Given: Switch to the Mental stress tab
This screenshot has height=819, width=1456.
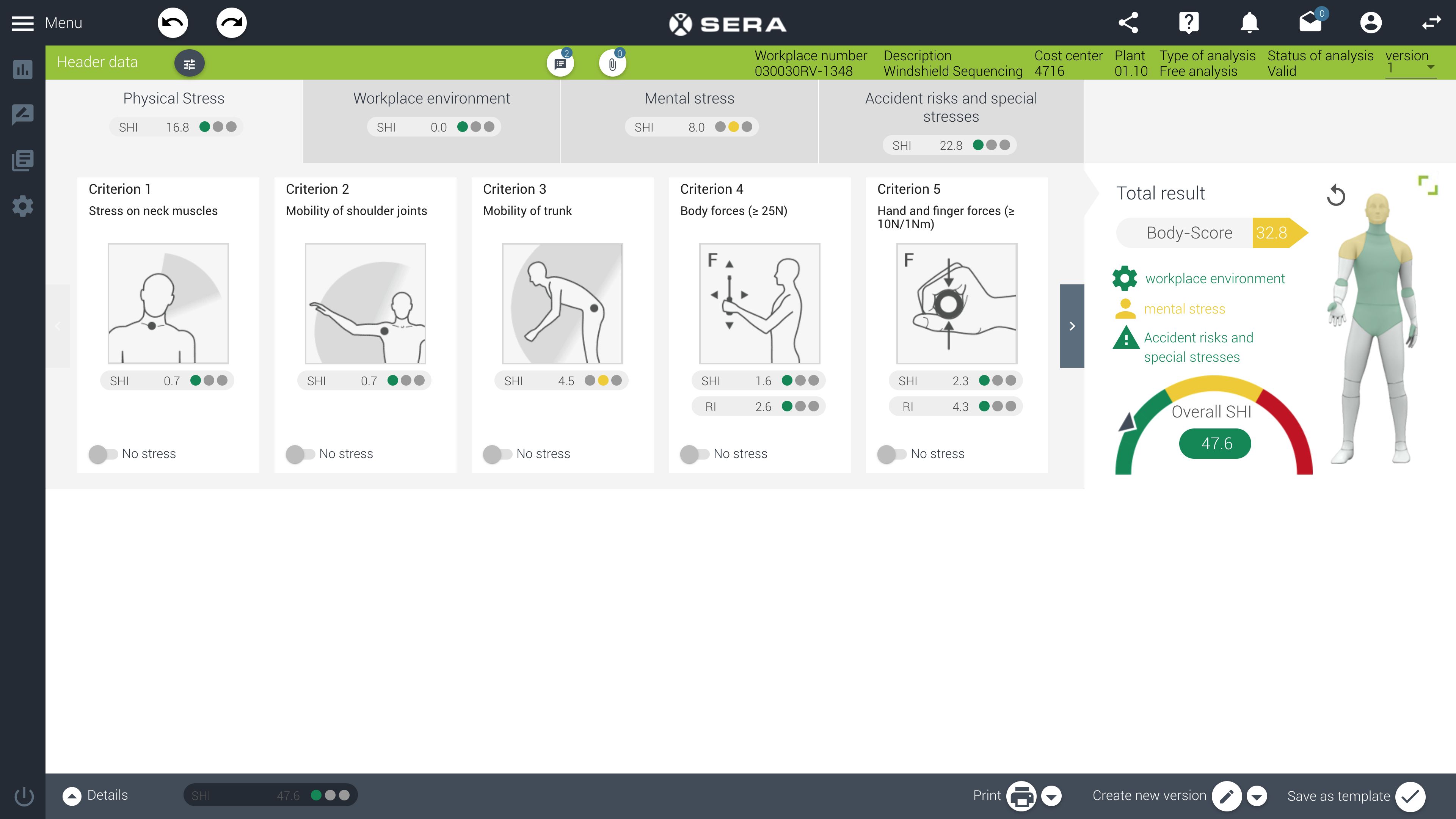Looking at the screenshot, I should point(690,121).
